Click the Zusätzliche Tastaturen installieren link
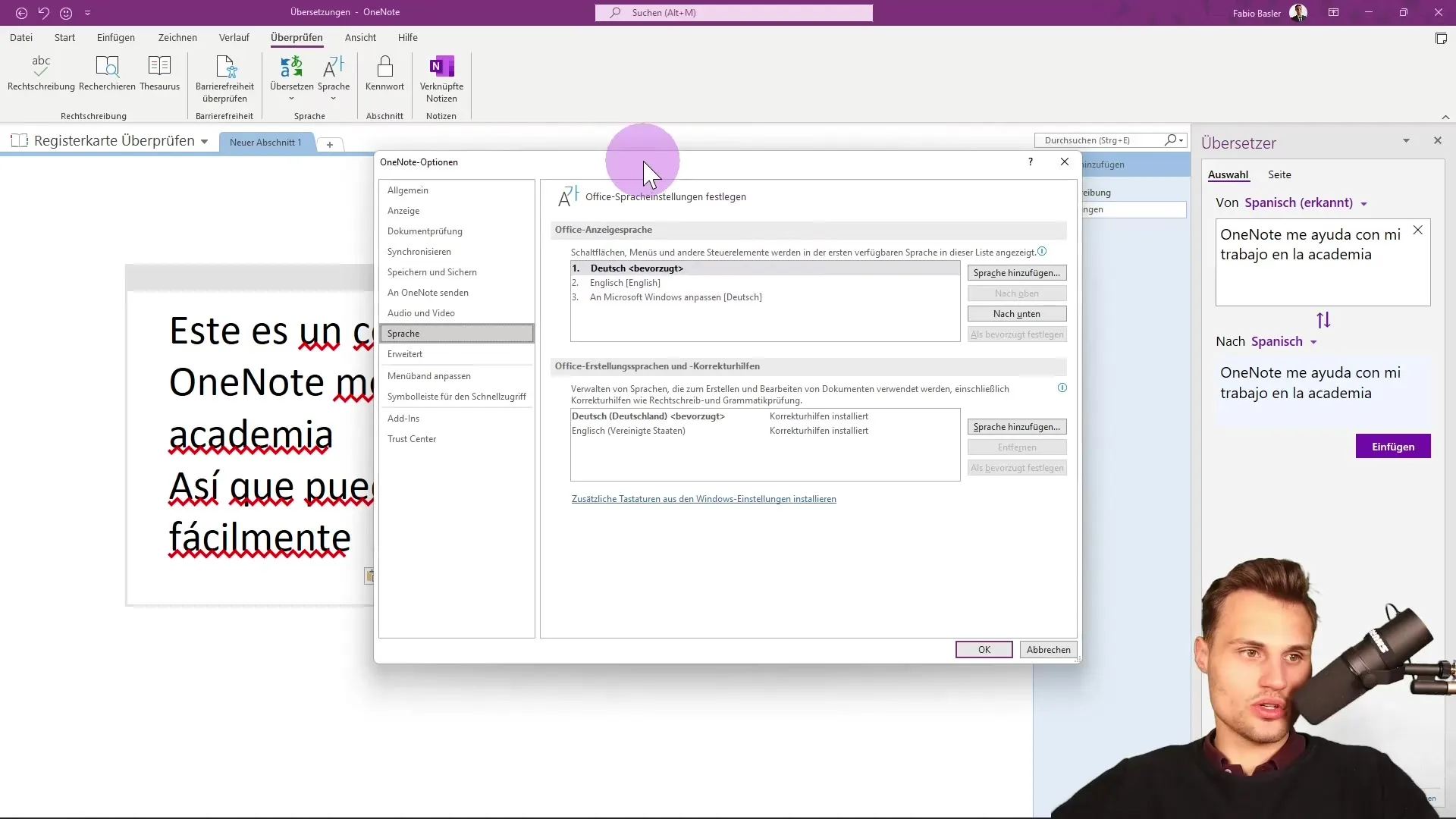 coord(704,499)
